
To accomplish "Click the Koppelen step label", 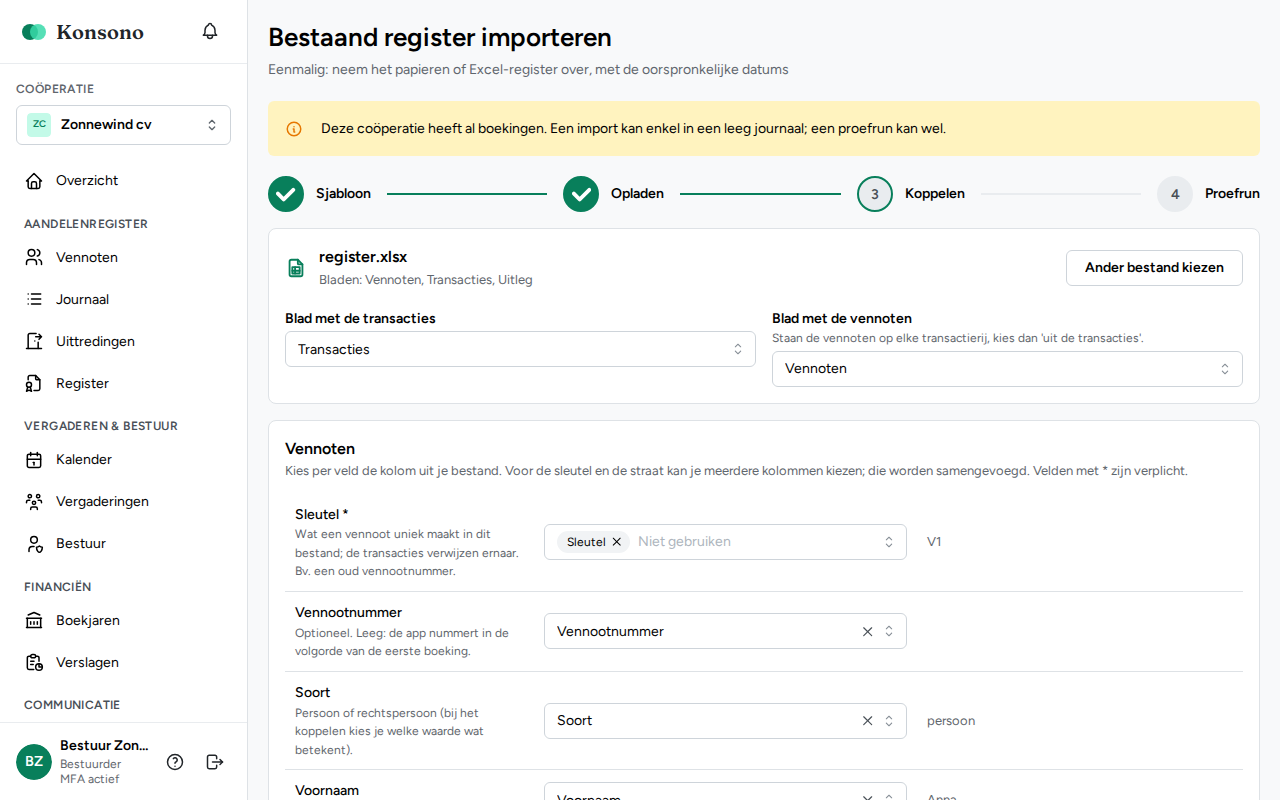I will tap(935, 194).
